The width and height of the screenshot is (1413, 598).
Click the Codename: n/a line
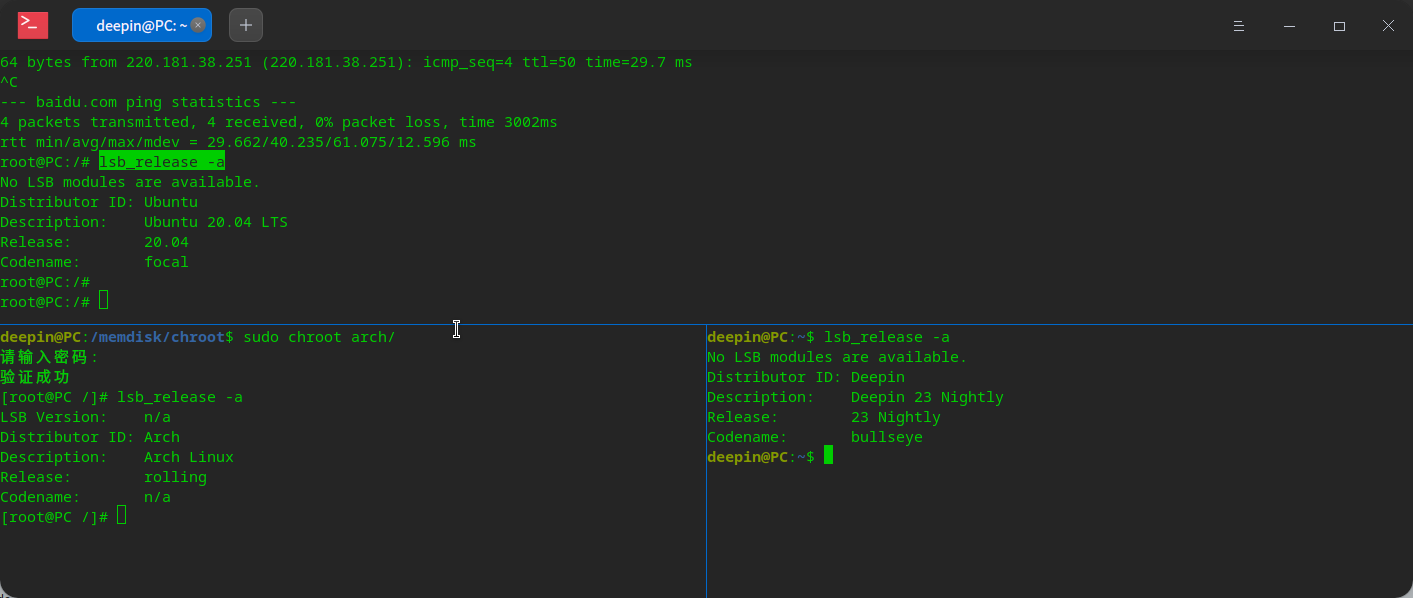tap(85, 497)
